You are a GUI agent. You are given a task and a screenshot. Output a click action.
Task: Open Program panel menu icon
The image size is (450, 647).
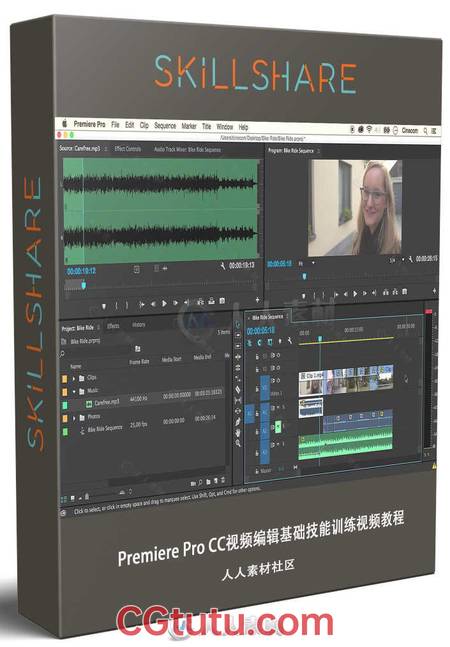tap(318, 151)
